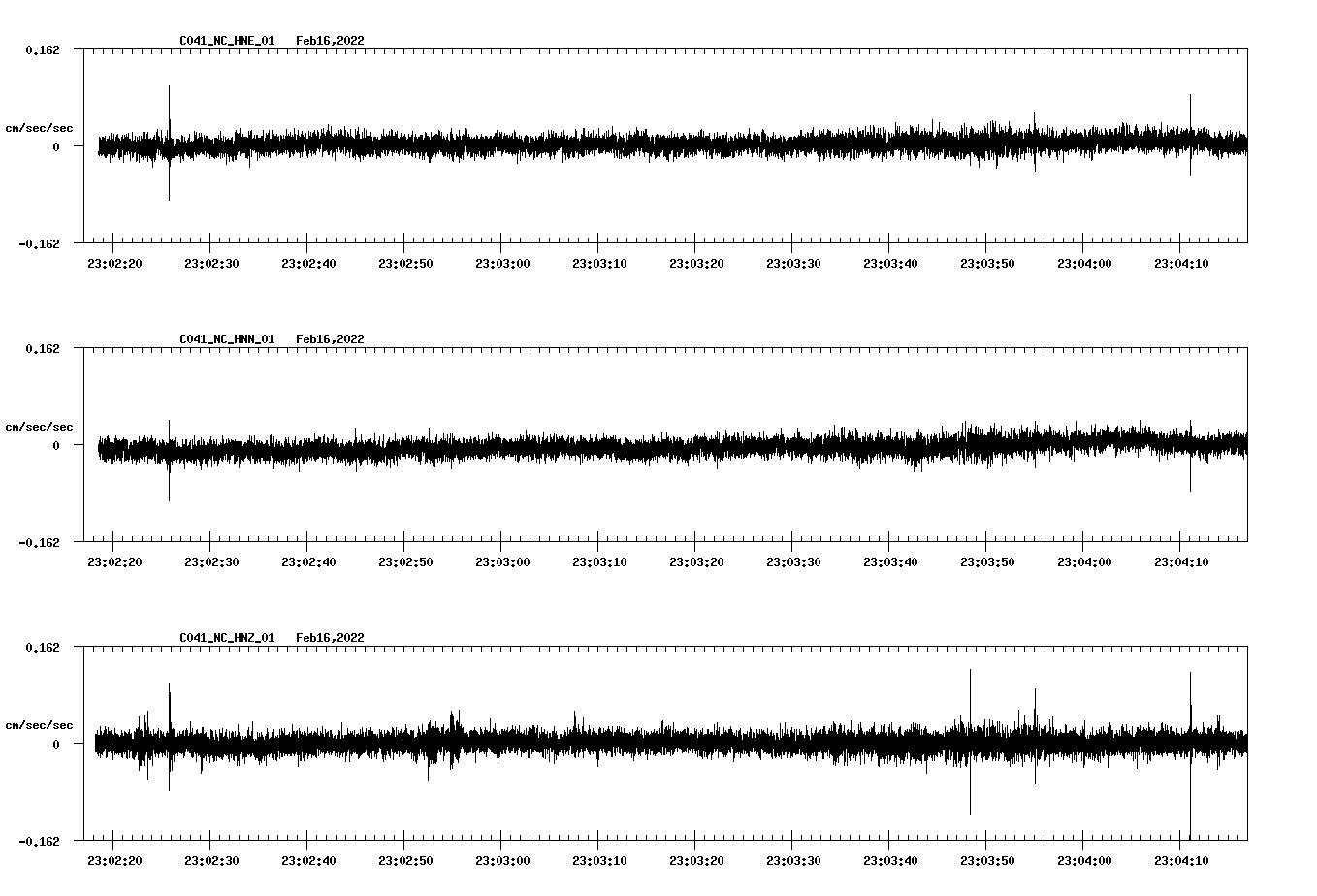Image resolution: width=1317 pixels, height=896 pixels.
Task: Select the 23:02:20 tick label under HNE plot
Action: tap(114, 264)
